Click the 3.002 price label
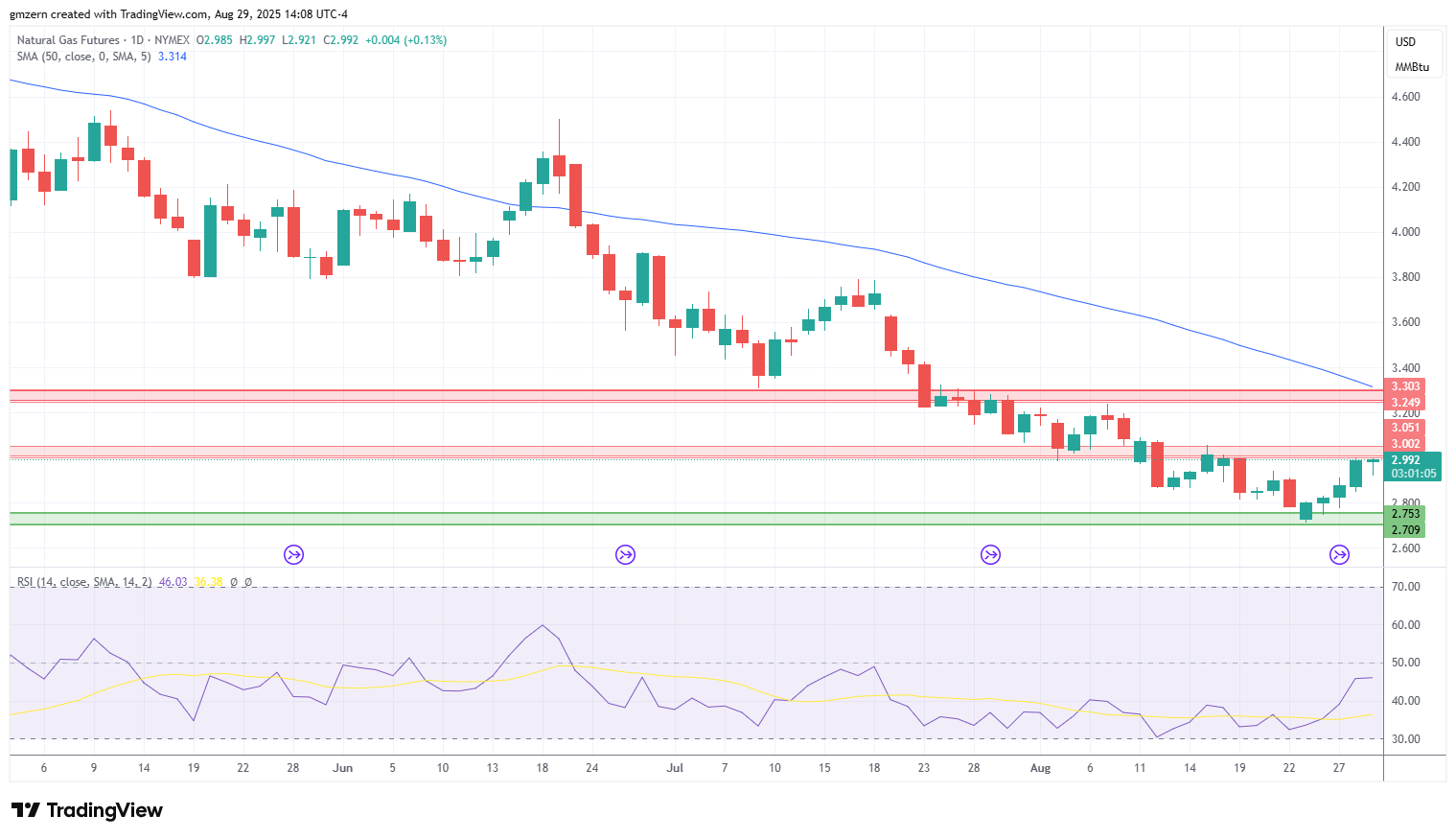Viewport: 1456px width, 839px height. [x=1405, y=444]
